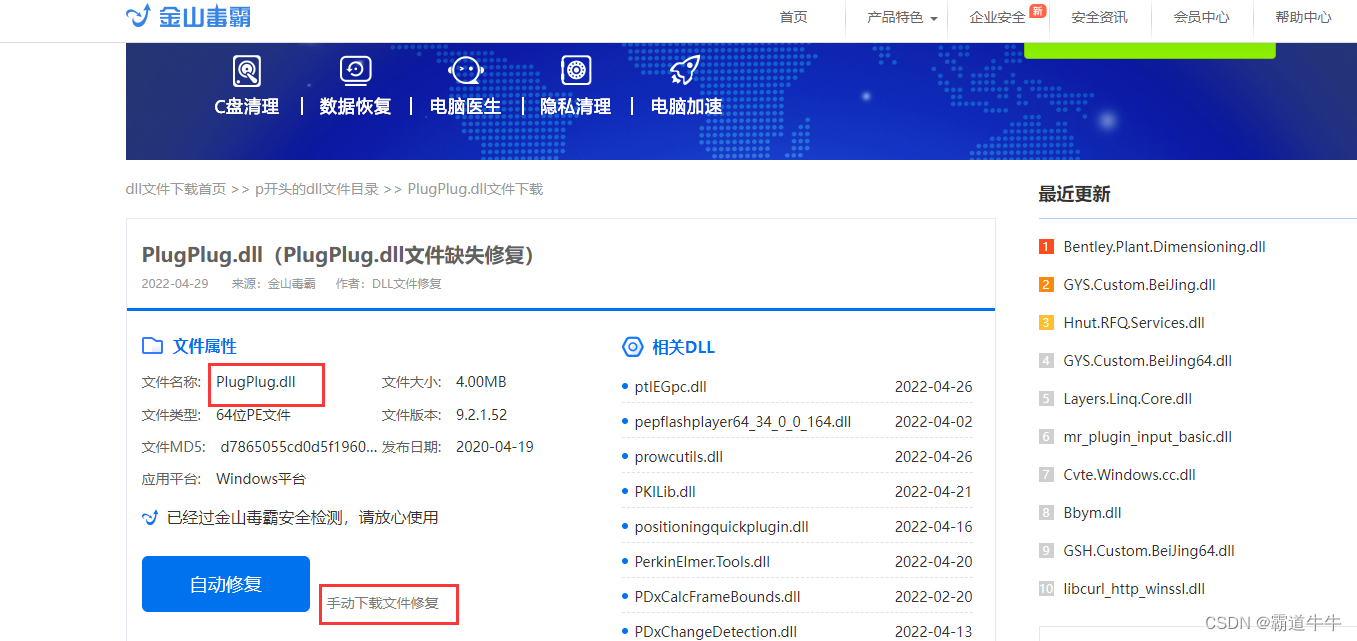
Task: Click the file name value PlugPlug.dll
Action: (x=256, y=382)
